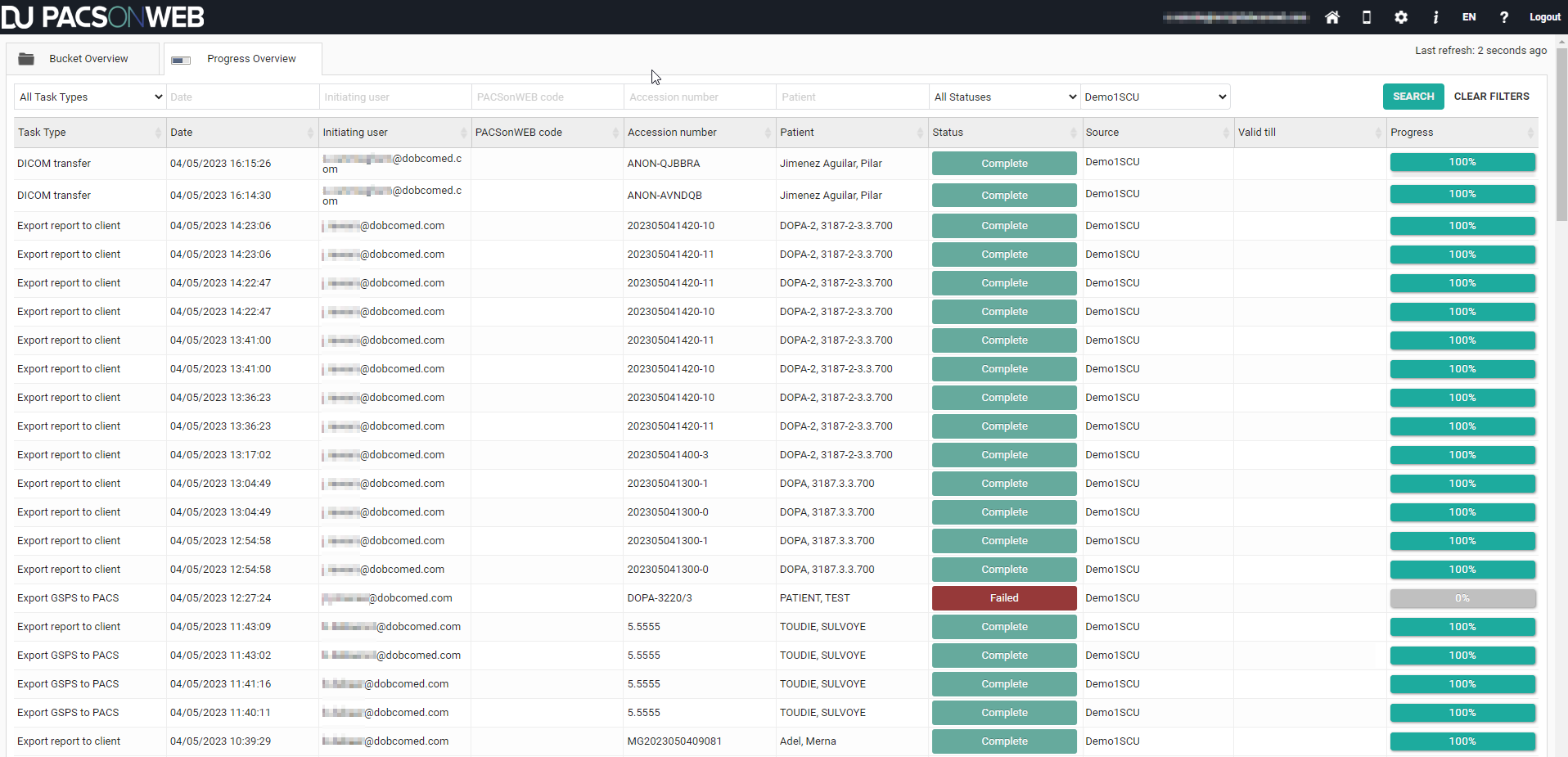1568x757 pixels.
Task: Sort by Patient column arrows
Action: coord(920,133)
